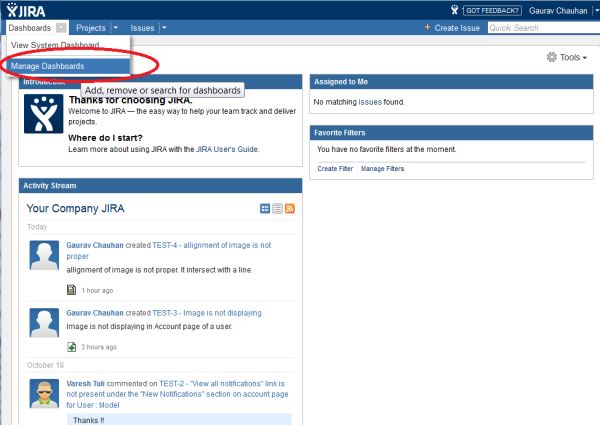The width and height of the screenshot is (600, 425).
Task: Click the 3 hours ago timestamp
Action: [99, 347]
